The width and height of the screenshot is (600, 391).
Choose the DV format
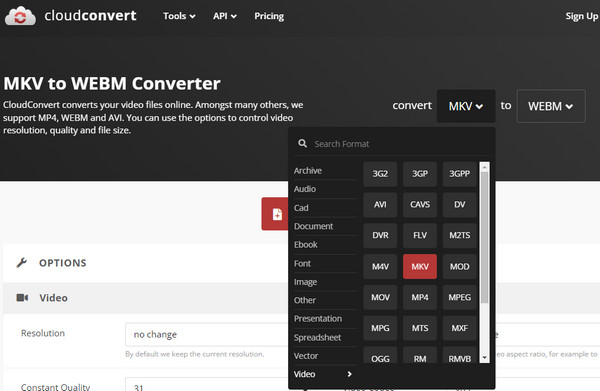pos(460,205)
